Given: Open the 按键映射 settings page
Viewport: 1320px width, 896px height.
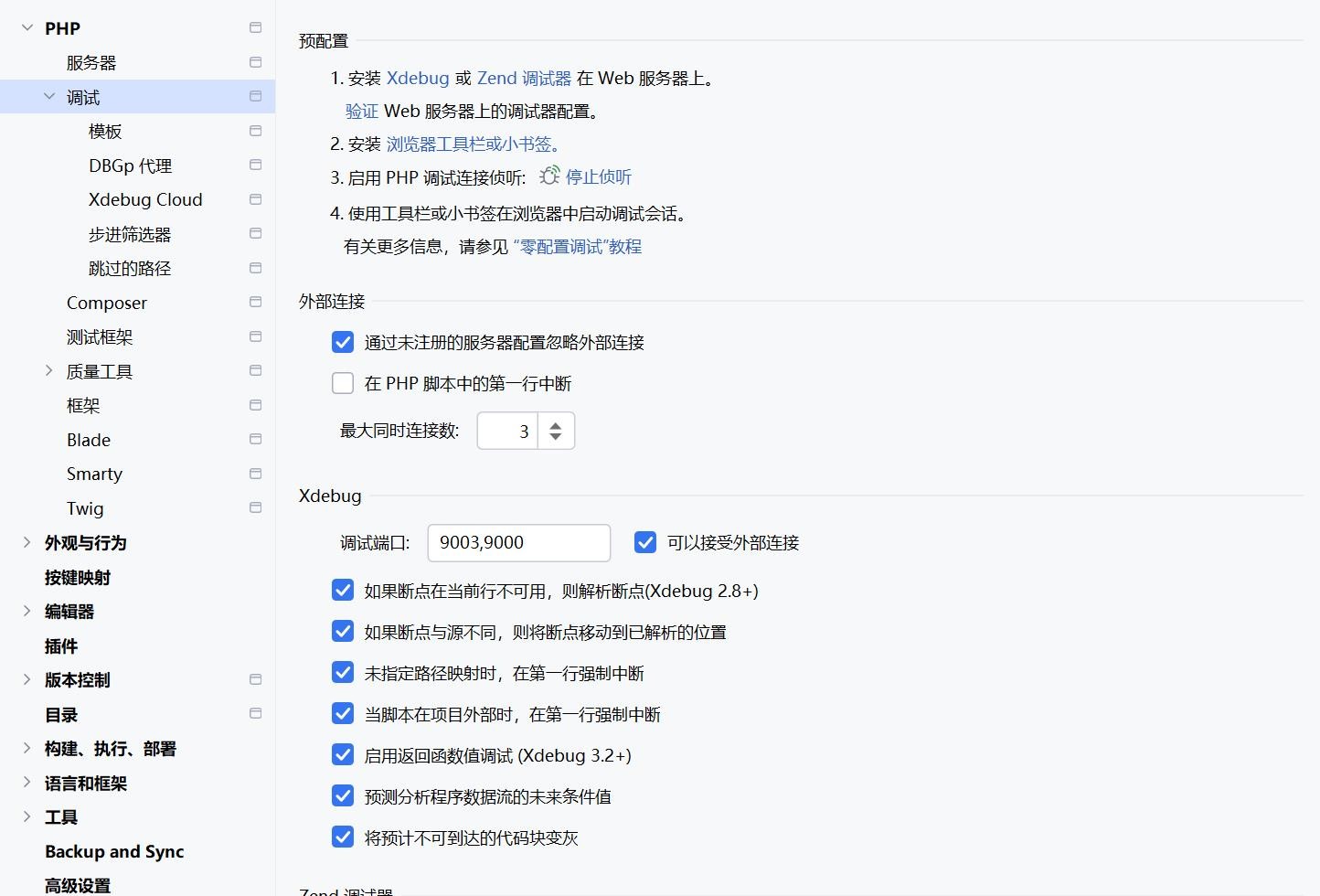Looking at the screenshot, I should coord(78,577).
